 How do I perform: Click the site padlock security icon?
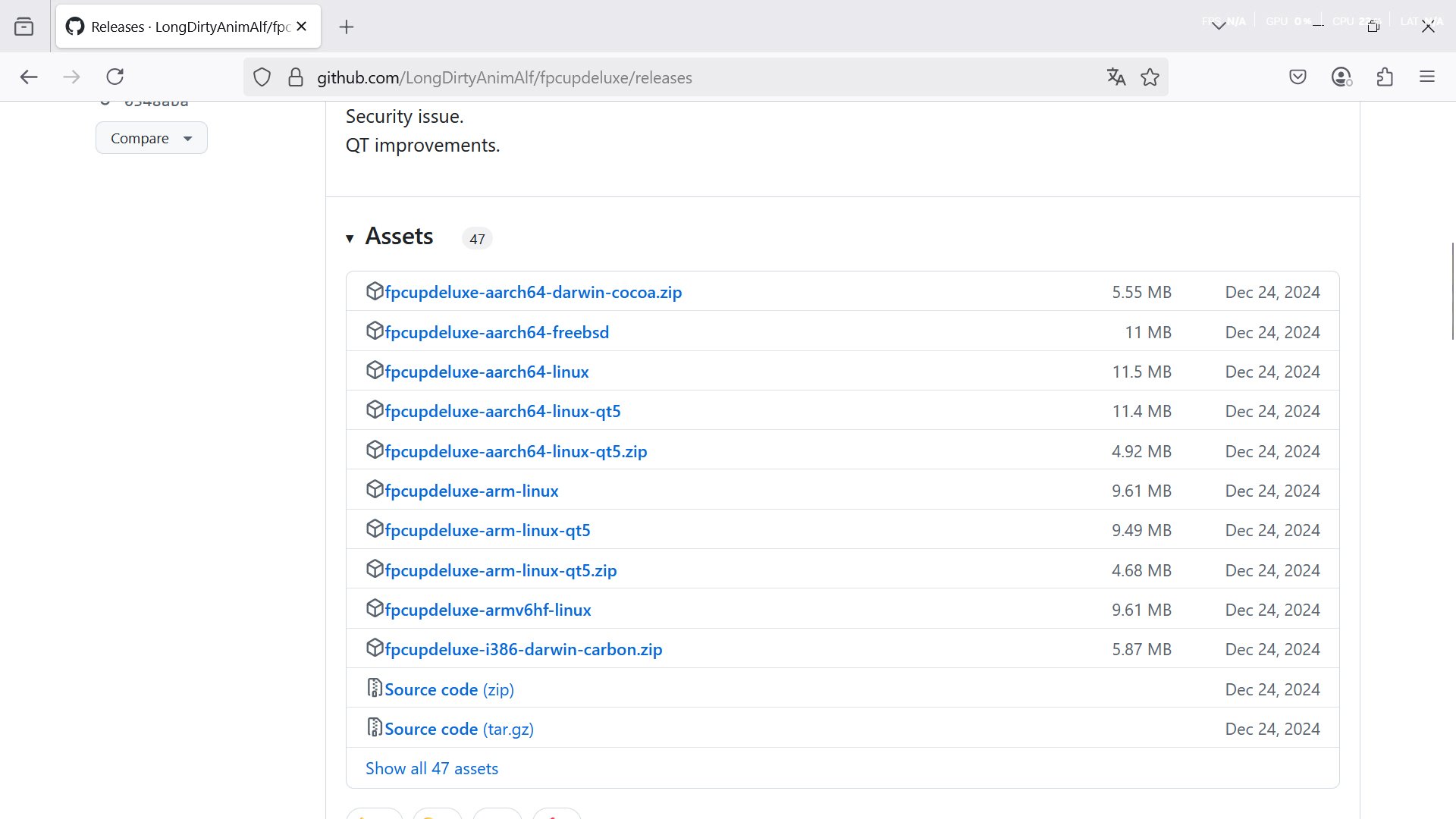[296, 77]
